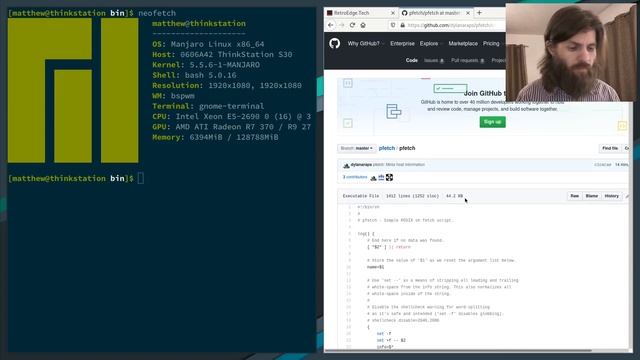Close the pfetch GitHub tab

pyautogui.click(x=468, y=13)
